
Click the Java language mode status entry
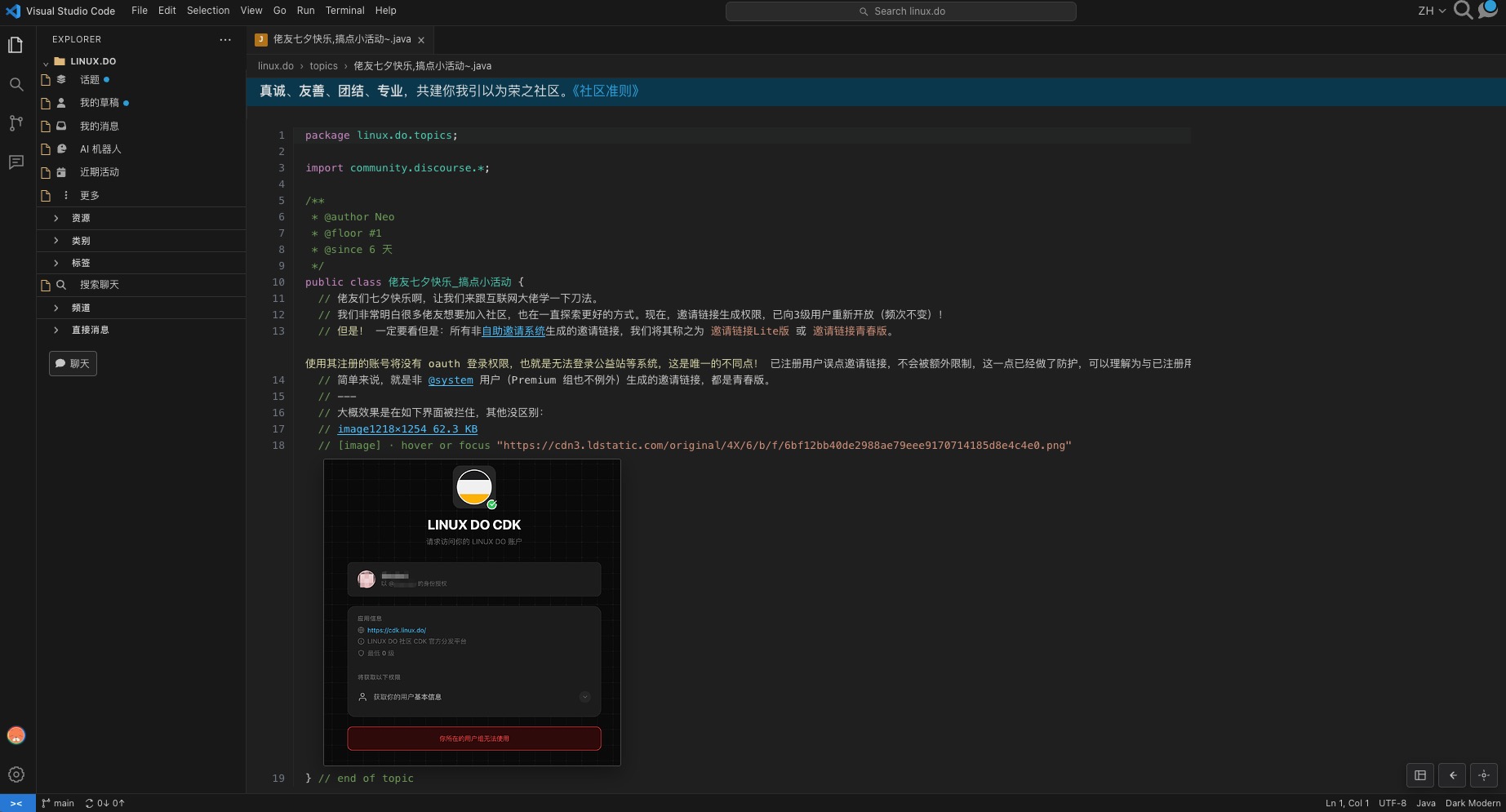point(1426,803)
